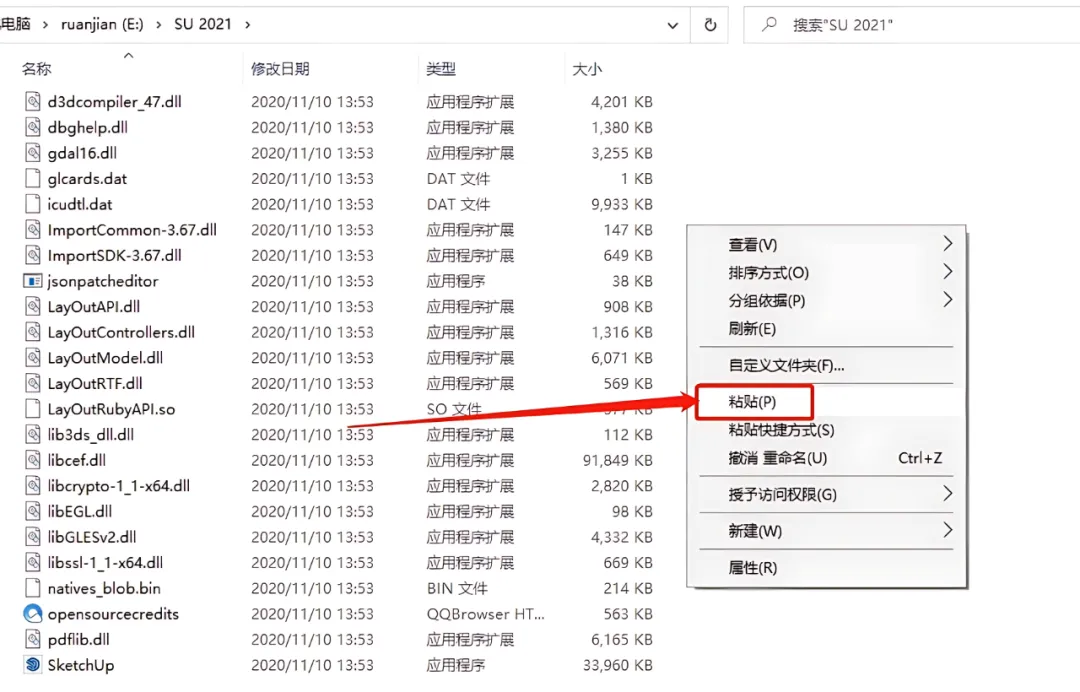
Task: Select the file name natives_blob.bin
Action: 104,588
